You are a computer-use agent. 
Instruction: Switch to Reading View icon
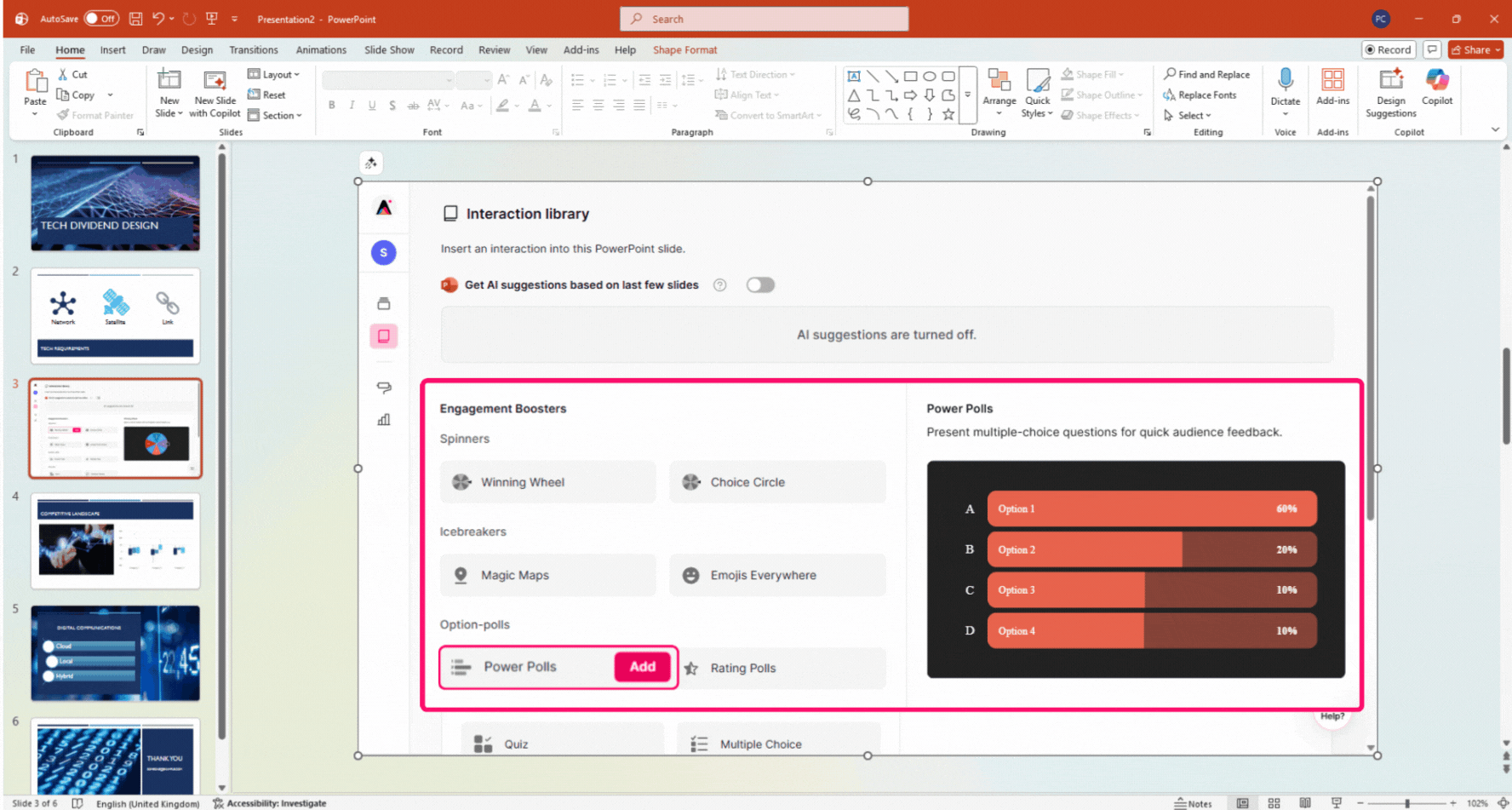coord(1304,803)
